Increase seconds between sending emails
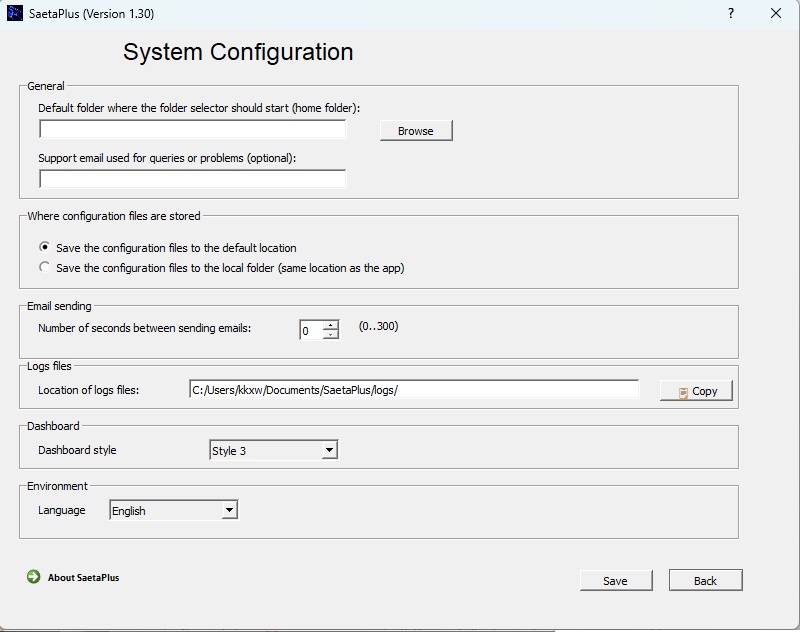 [331, 325]
